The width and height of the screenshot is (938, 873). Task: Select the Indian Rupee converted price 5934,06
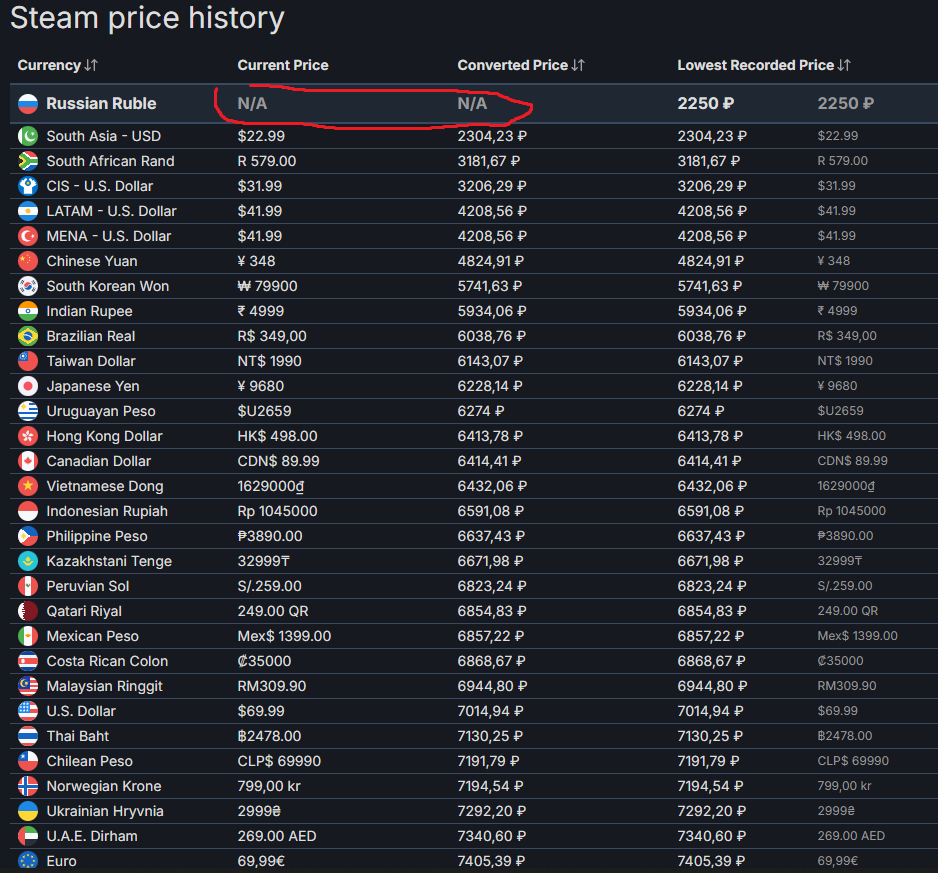point(492,311)
